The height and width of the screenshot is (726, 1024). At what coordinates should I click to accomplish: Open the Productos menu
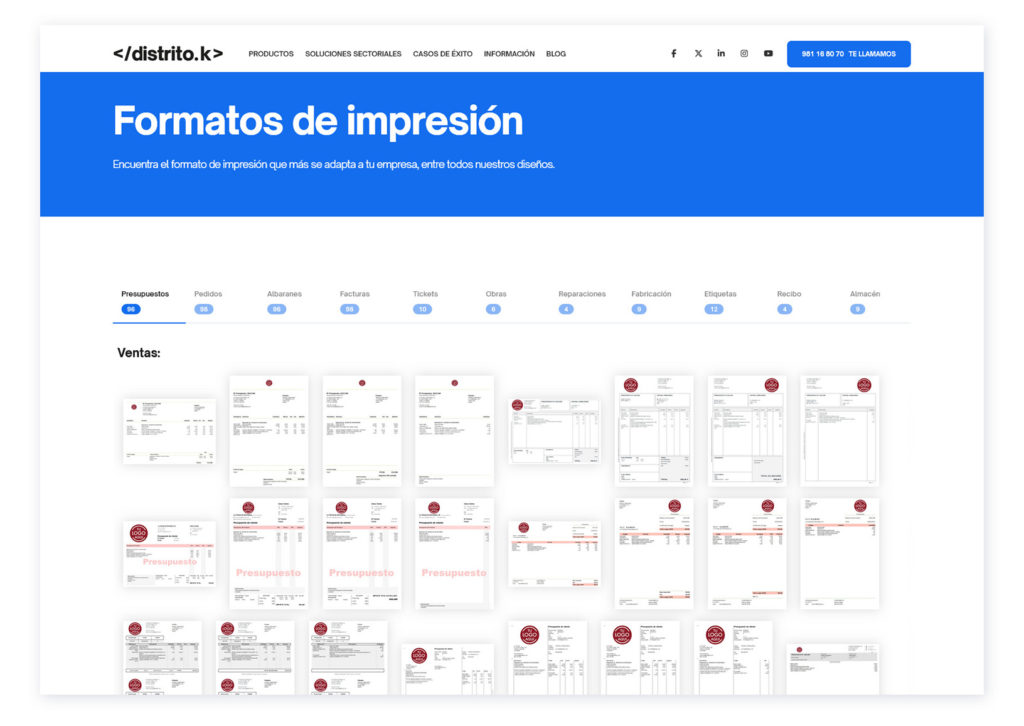(x=271, y=54)
